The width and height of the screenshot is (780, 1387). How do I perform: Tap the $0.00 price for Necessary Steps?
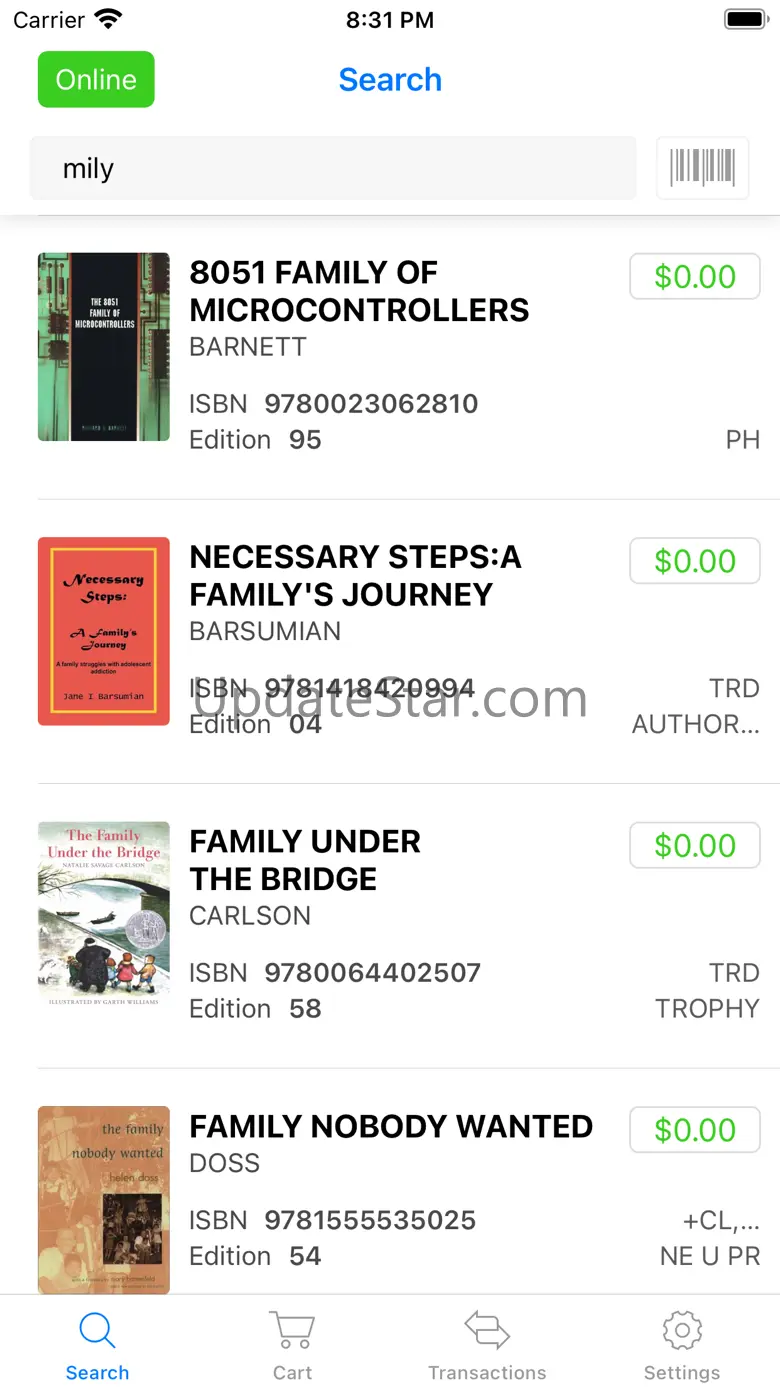click(x=695, y=561)
